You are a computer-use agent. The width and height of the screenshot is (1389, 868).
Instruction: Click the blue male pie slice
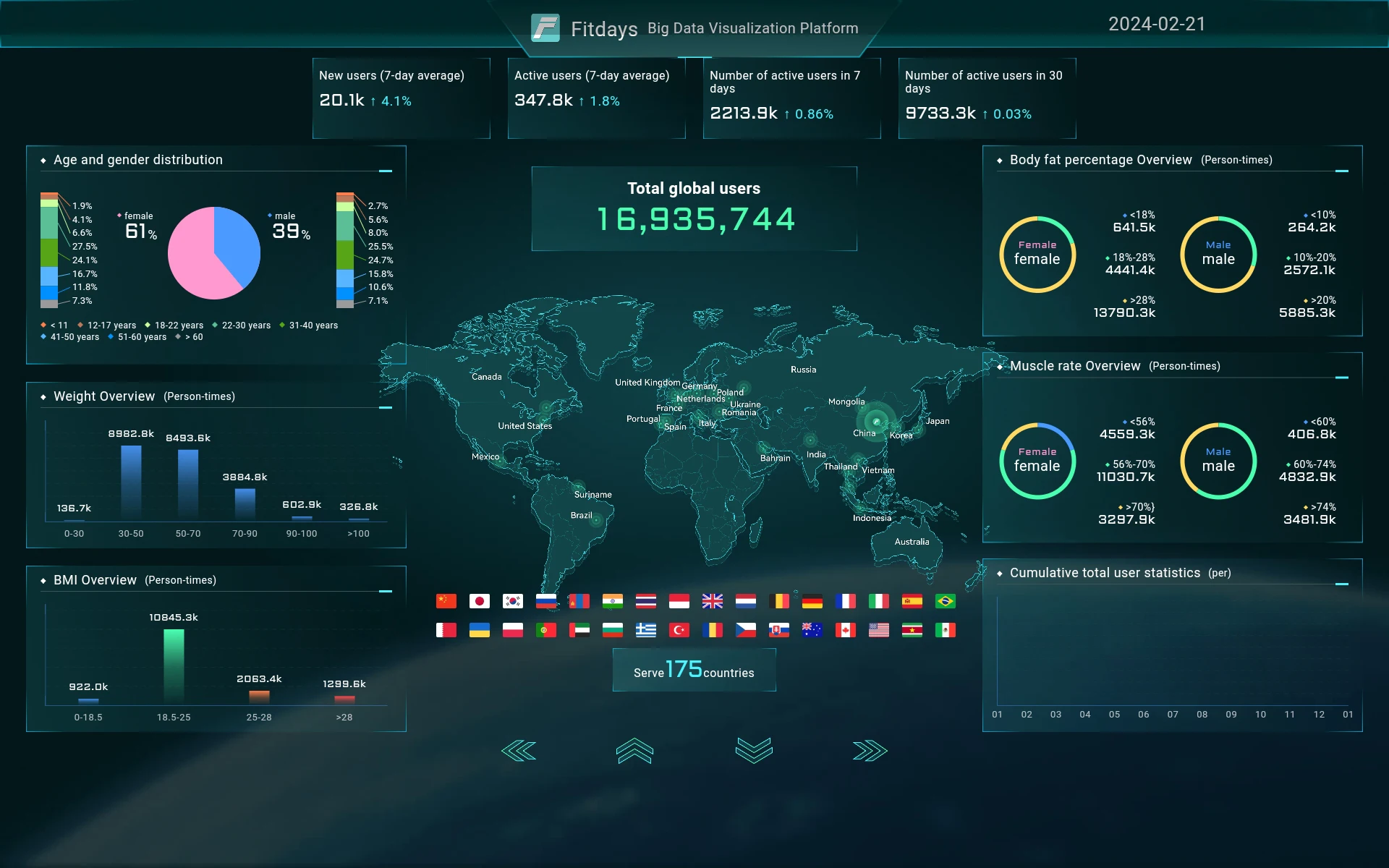coord(235,239)
